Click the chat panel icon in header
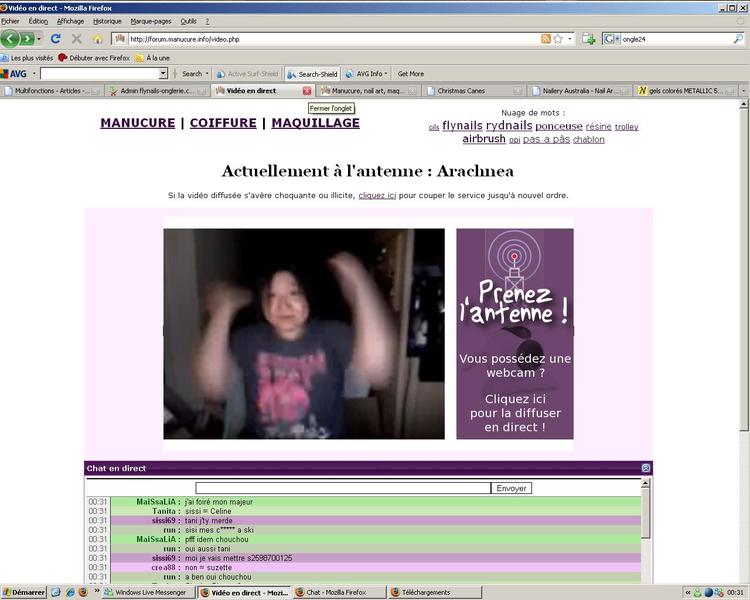This screenshot has width=750, height=600. 645,468
